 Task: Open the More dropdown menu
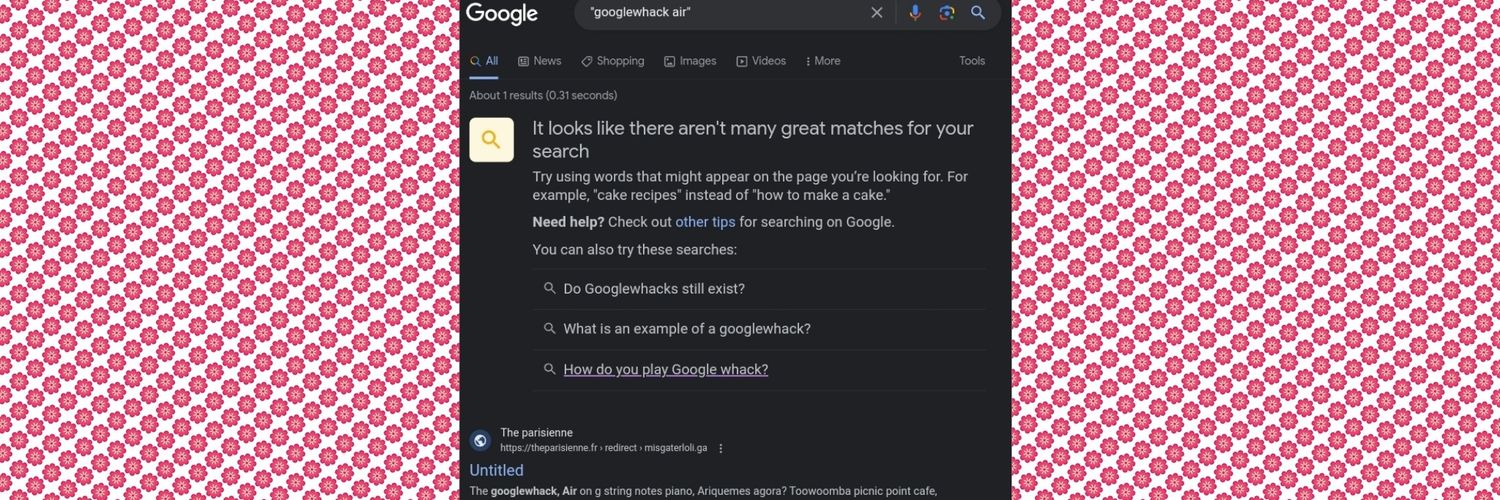(823, 61)
